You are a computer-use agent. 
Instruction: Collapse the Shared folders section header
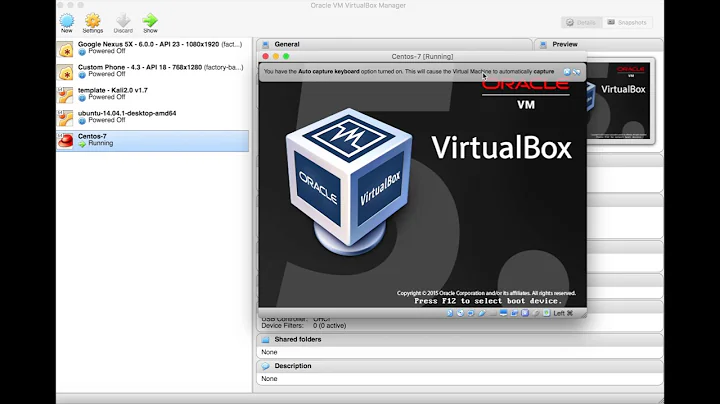click(x=460, y=340)
